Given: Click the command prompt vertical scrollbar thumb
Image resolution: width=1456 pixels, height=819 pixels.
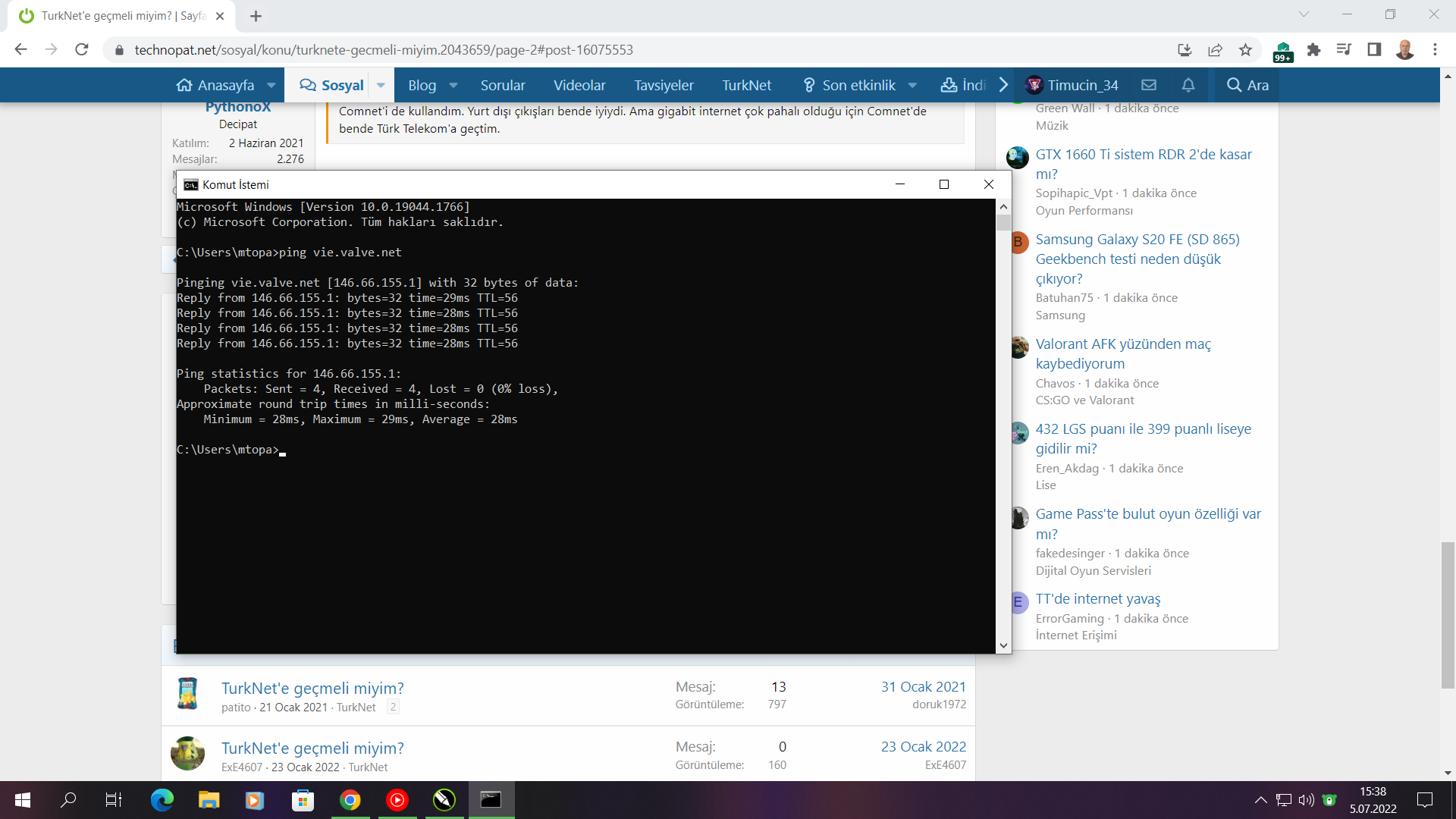Looking at the screenshot, I should [1003, 223].
